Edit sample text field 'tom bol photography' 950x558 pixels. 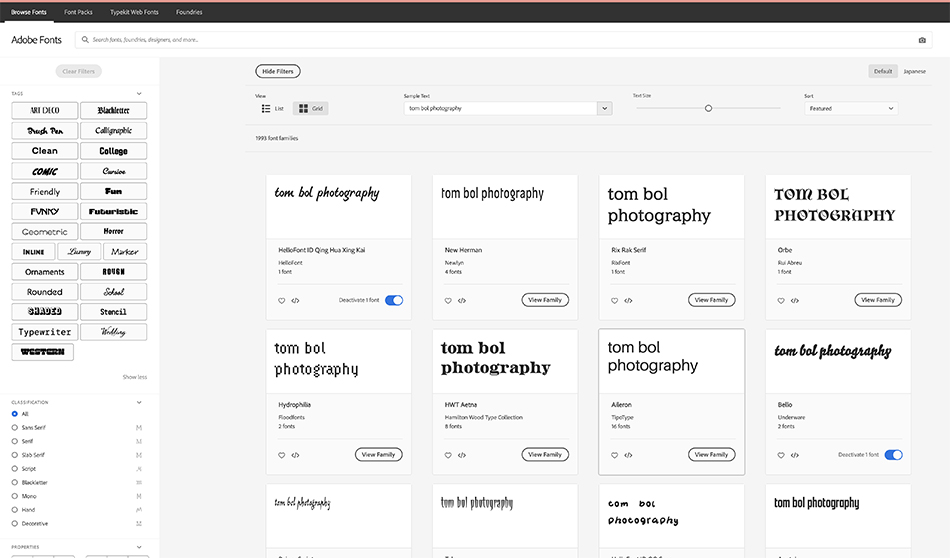500,108
